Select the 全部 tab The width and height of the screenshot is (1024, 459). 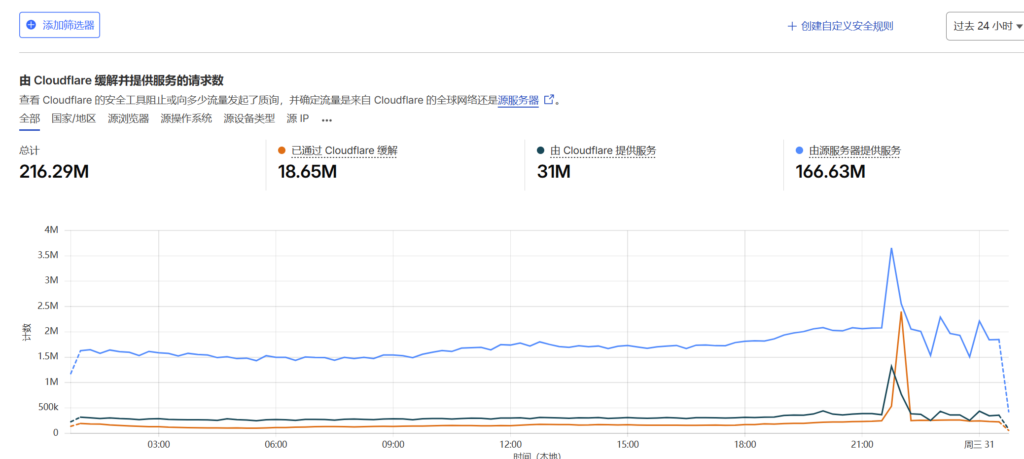[x=30, y=118]
